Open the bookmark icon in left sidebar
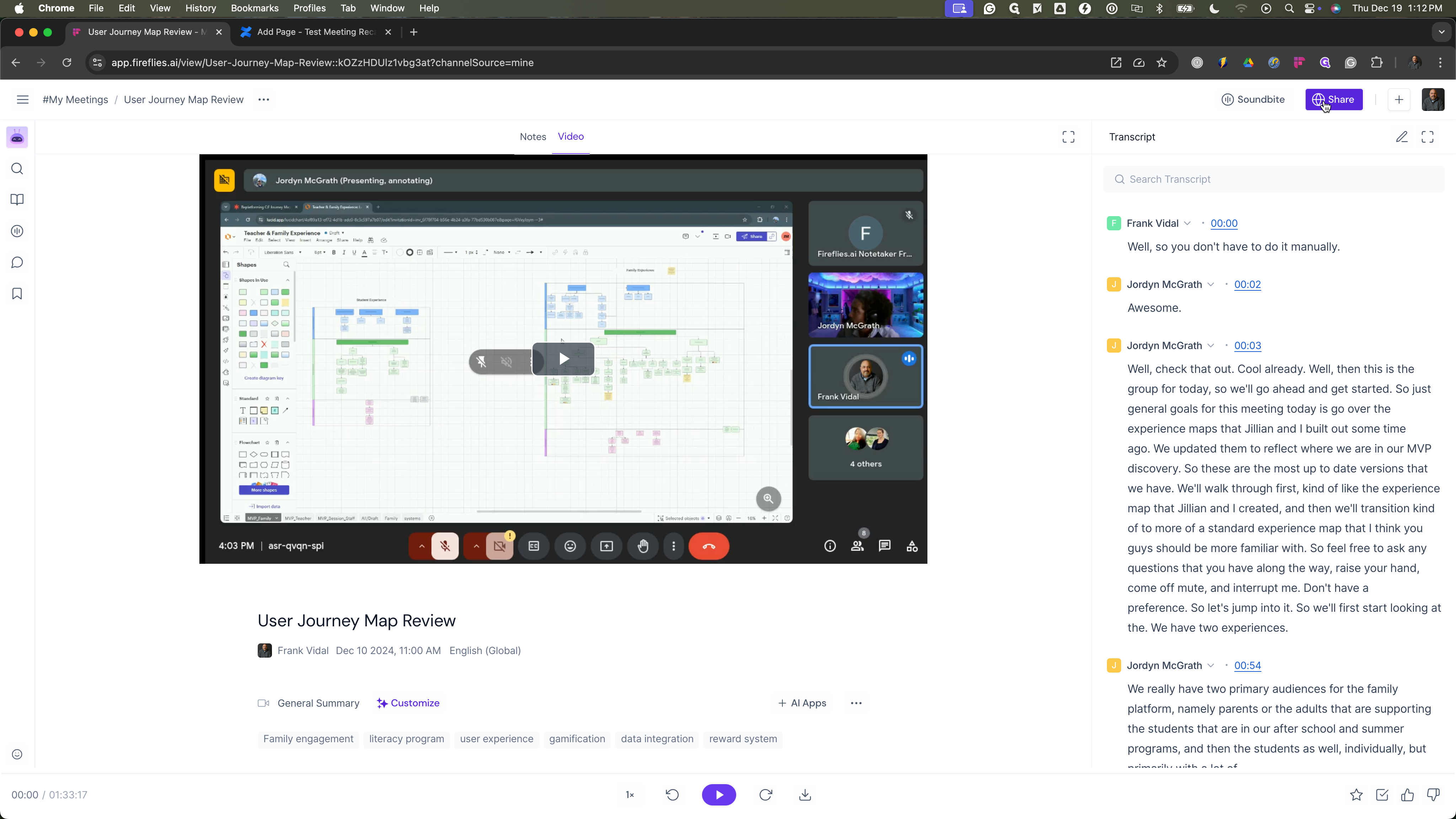The image size is (1456, 819). [17, 293]
